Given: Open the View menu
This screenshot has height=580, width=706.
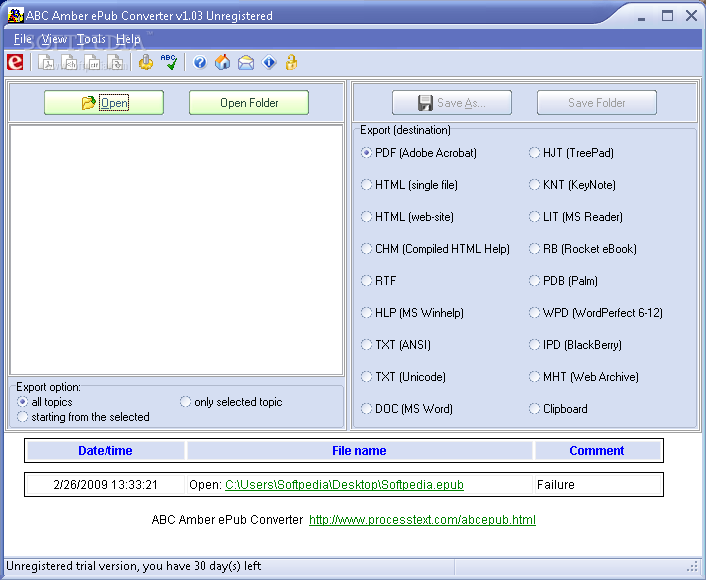Looking at the screenshot, I should [x=54, y=39].
